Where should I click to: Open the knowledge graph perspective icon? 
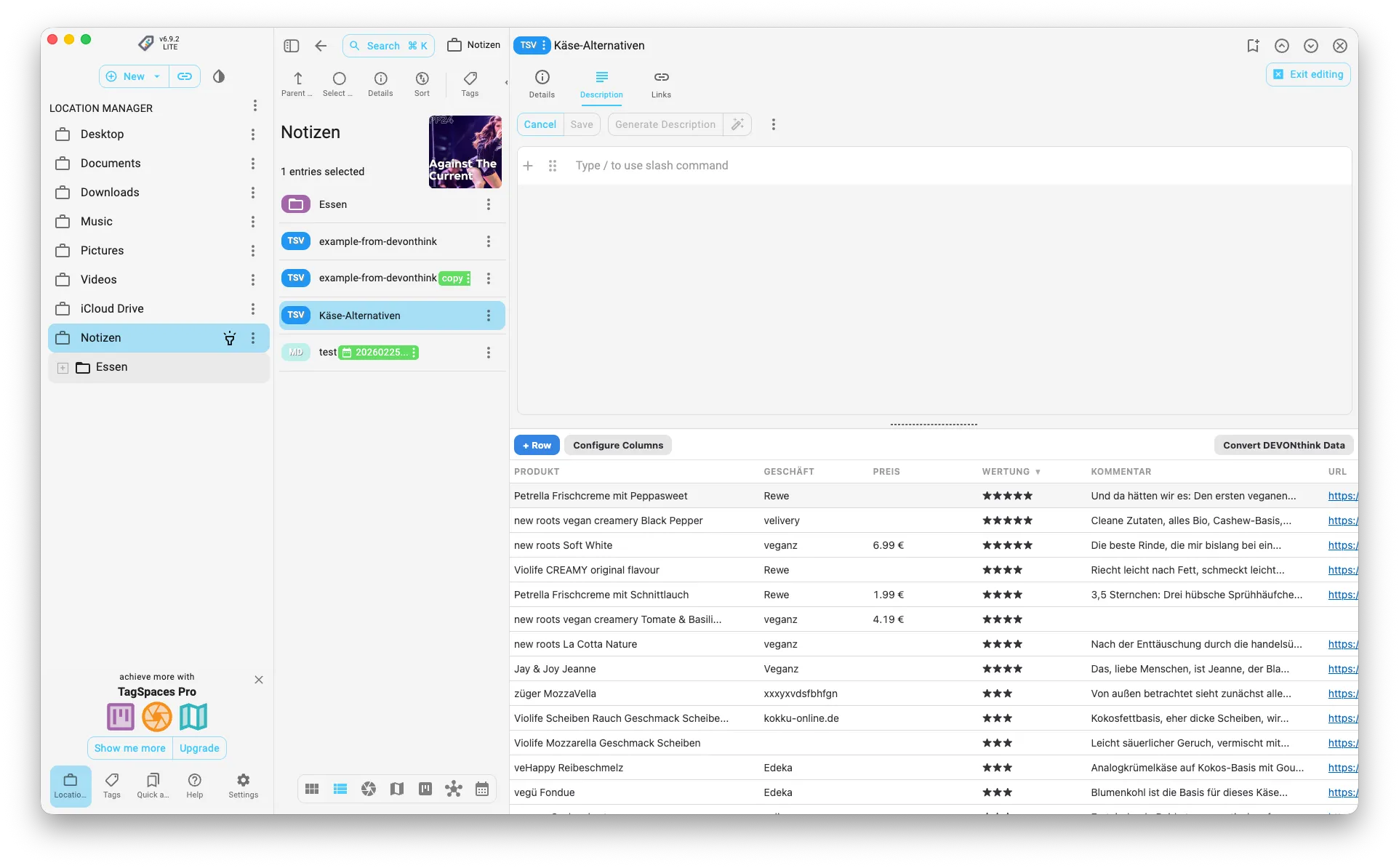(x=454, y=789)
